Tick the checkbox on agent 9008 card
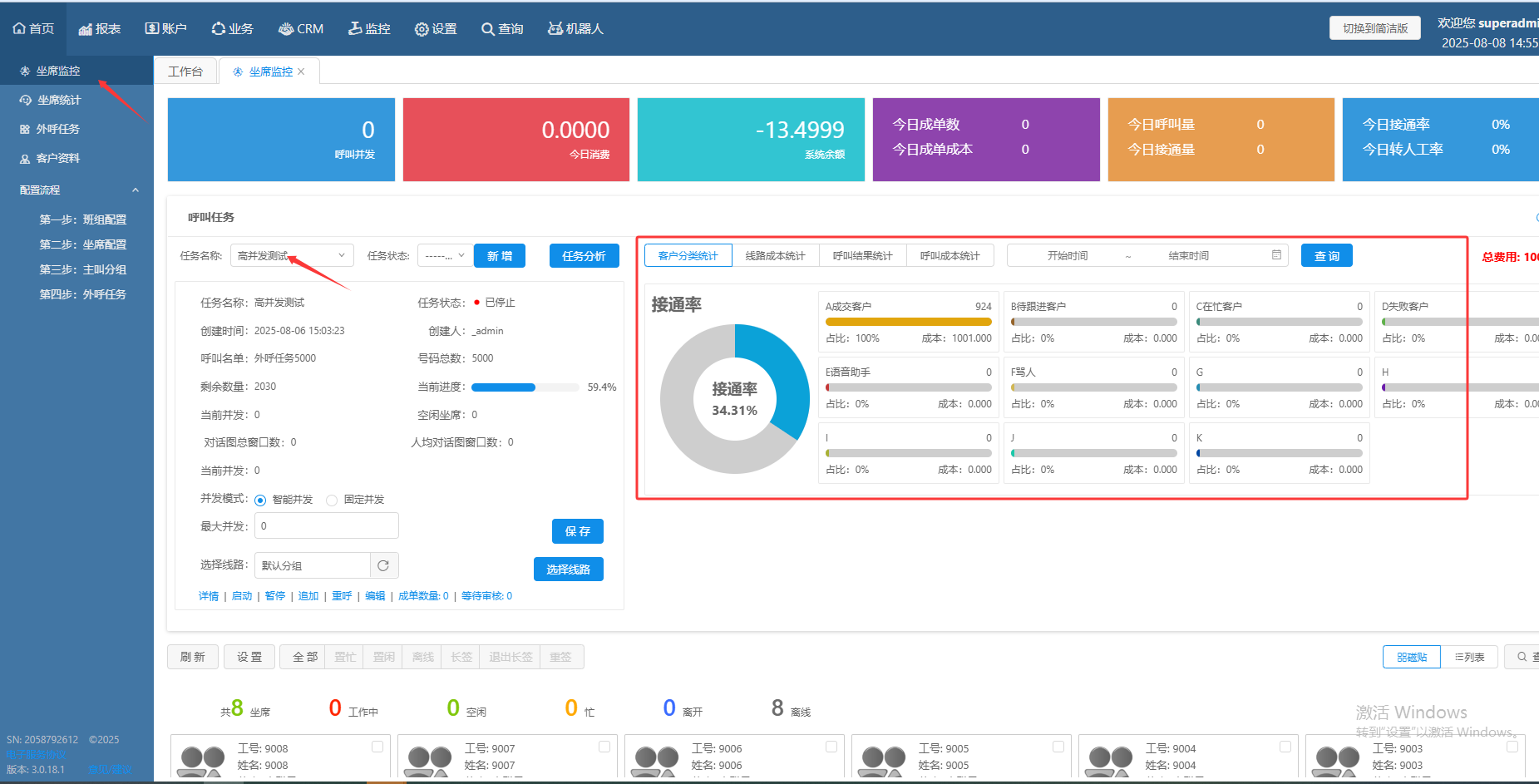Screen dimensions: 1539x784 coord(377,747)
